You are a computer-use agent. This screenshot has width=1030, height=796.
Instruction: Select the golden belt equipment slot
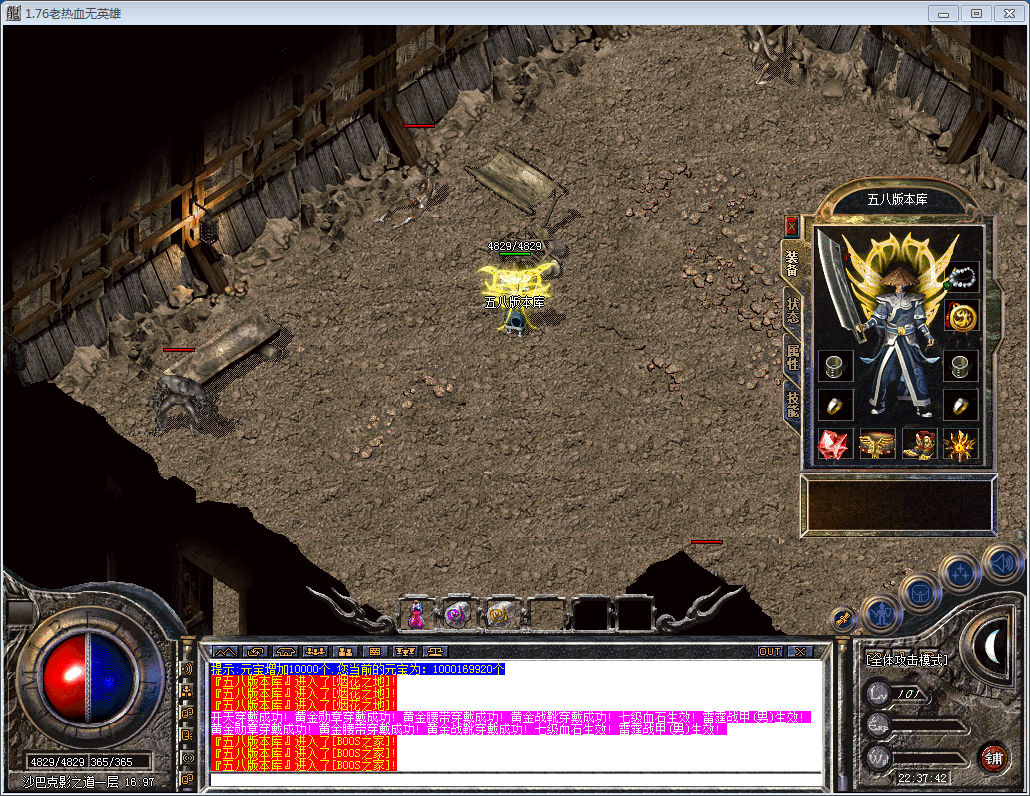tap(877, 445)
